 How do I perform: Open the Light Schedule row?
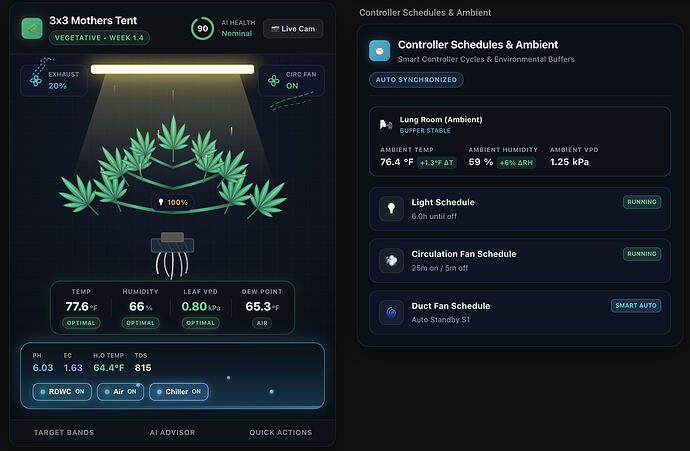(x=520, y=209)
